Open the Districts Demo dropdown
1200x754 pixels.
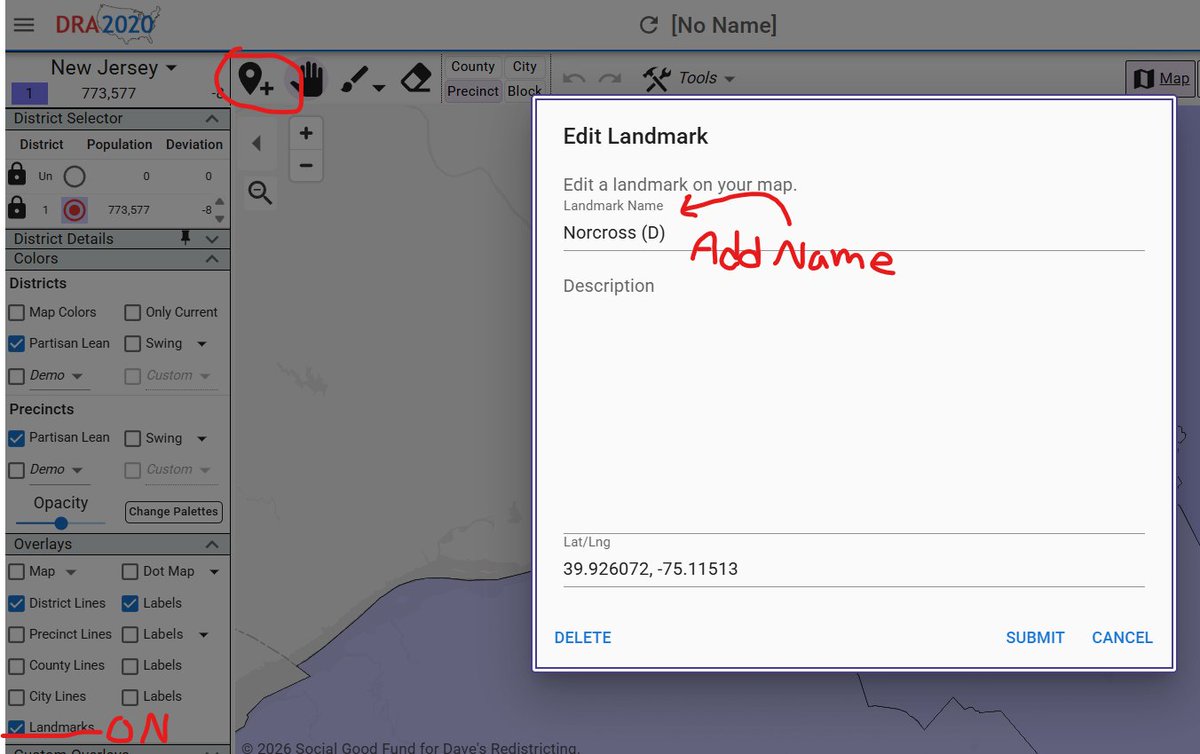pos(59,376)
